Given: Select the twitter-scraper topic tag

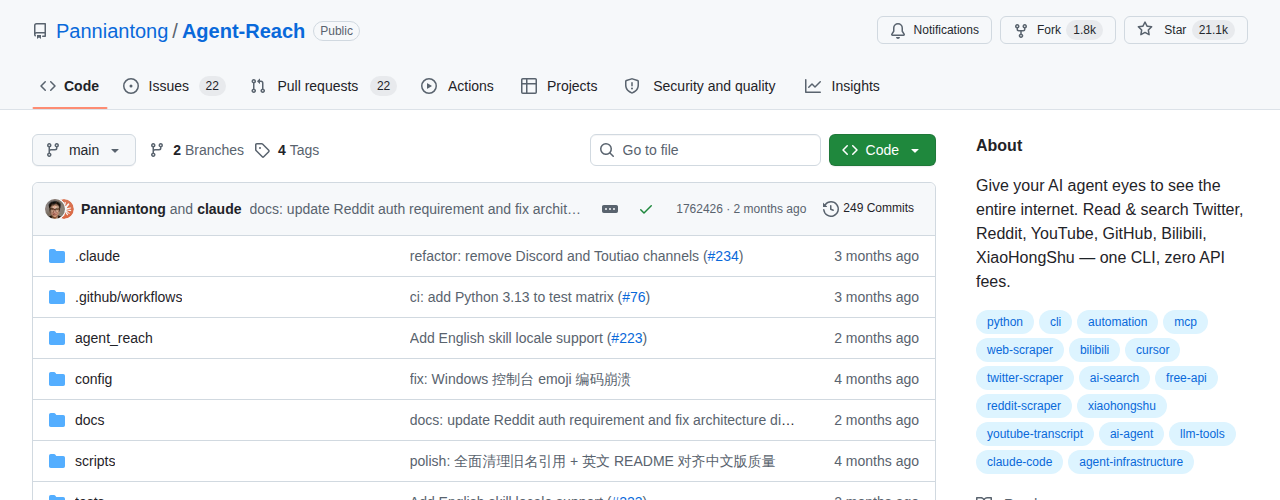Looking at the screenshot, I should pos(1025,378).
